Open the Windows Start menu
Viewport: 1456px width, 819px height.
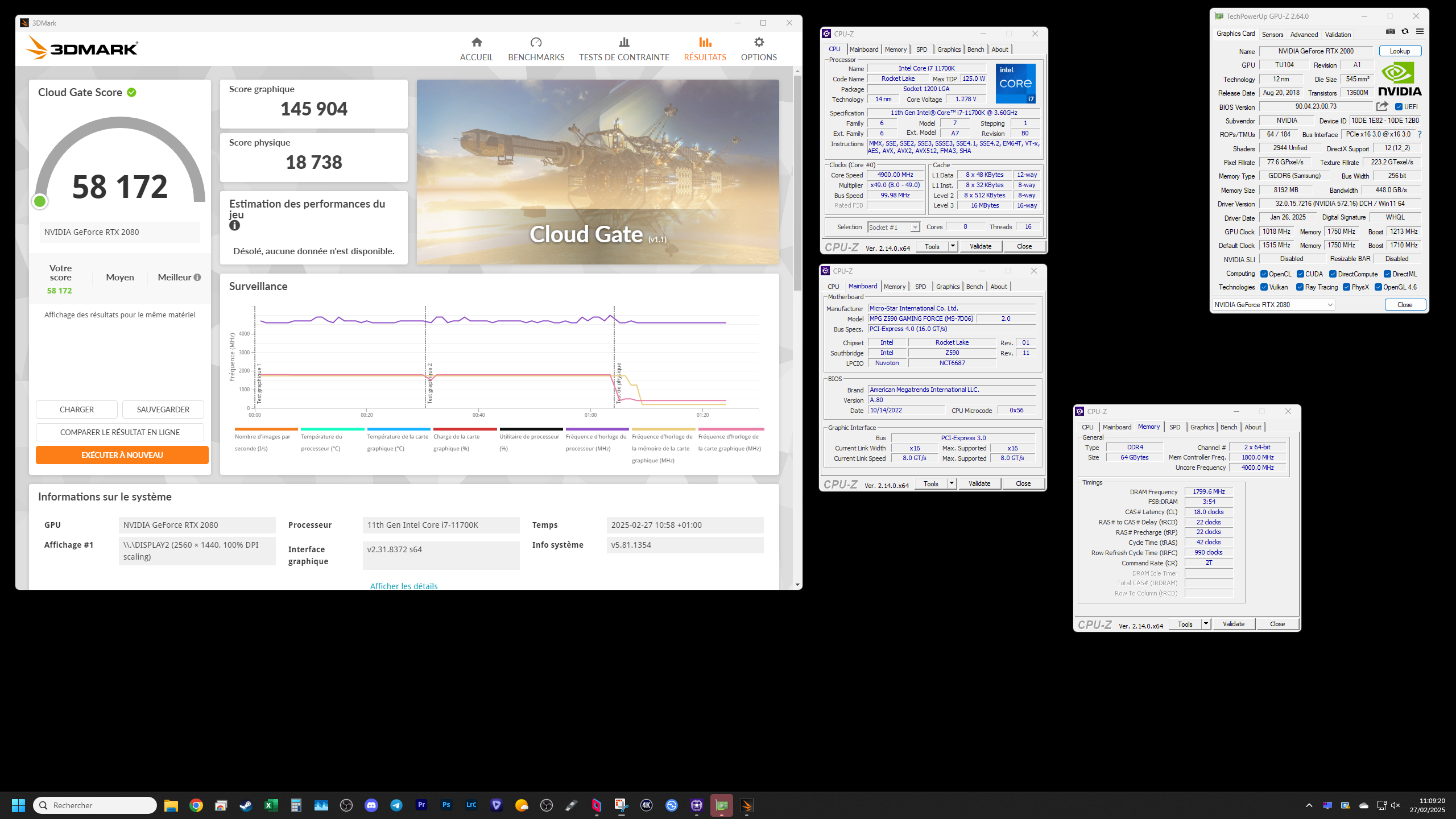pyautogui.click(x=18, y=805)
